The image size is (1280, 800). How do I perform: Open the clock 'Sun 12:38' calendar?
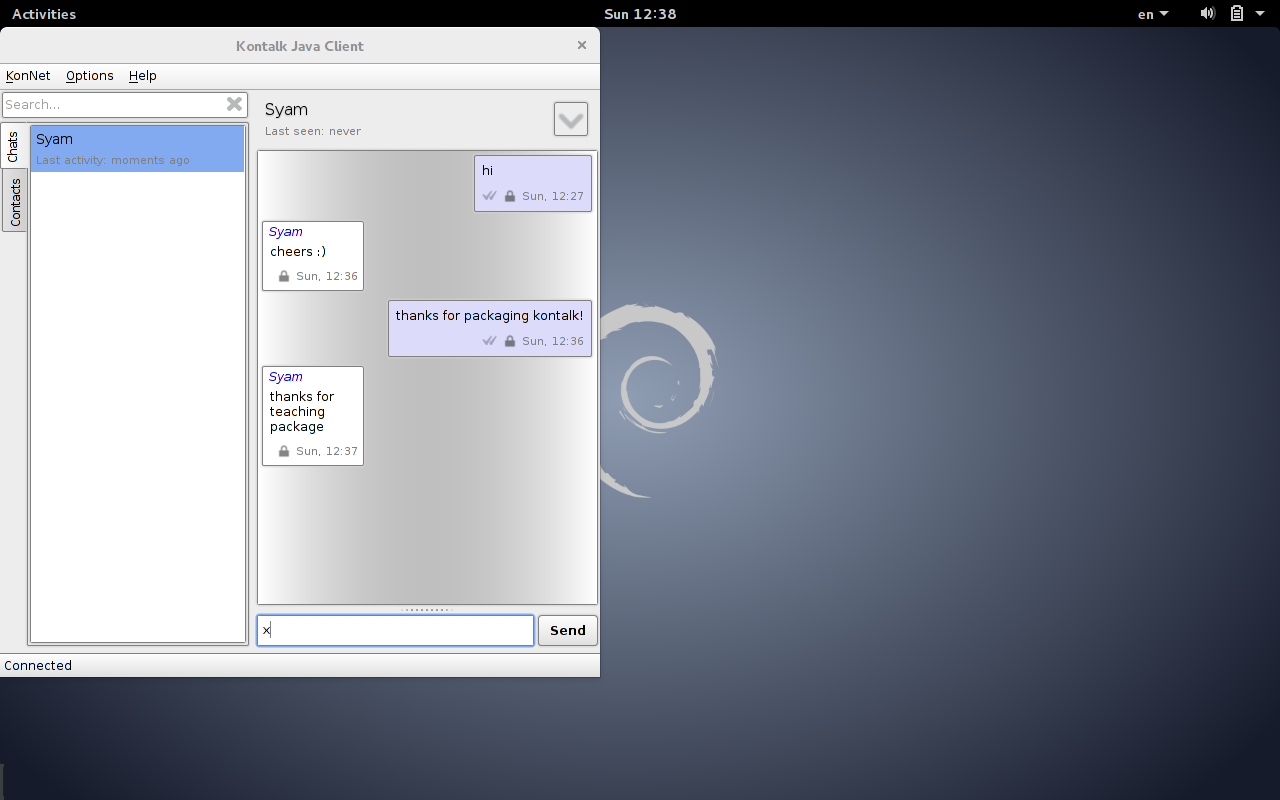click(640, 14)
